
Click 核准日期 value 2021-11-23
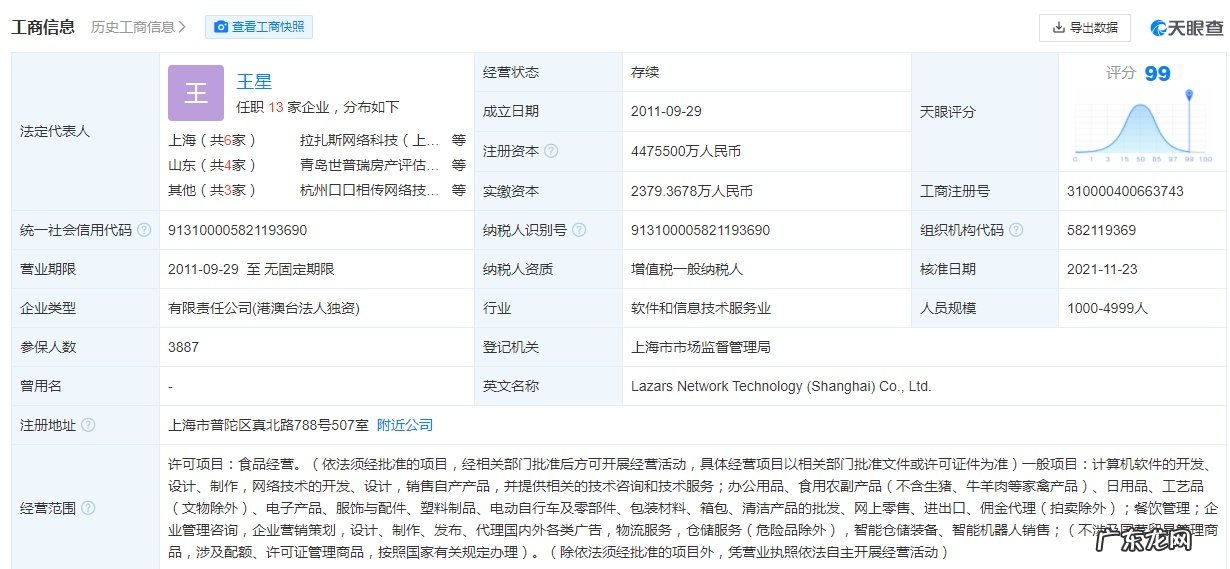pyautogui.click(x=1102, y=269)
